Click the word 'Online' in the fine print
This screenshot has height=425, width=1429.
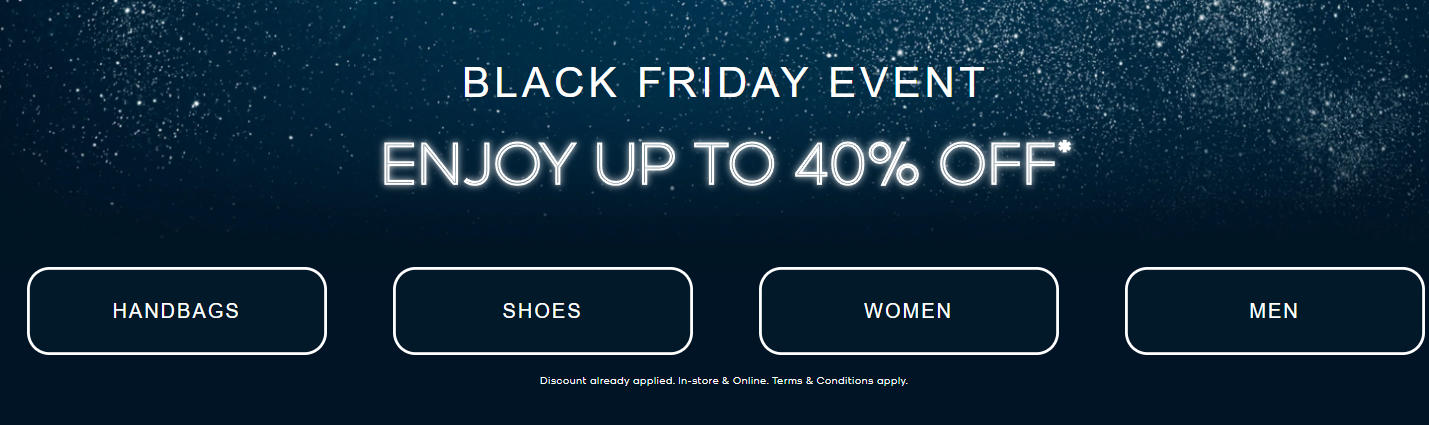click(750, 381)
